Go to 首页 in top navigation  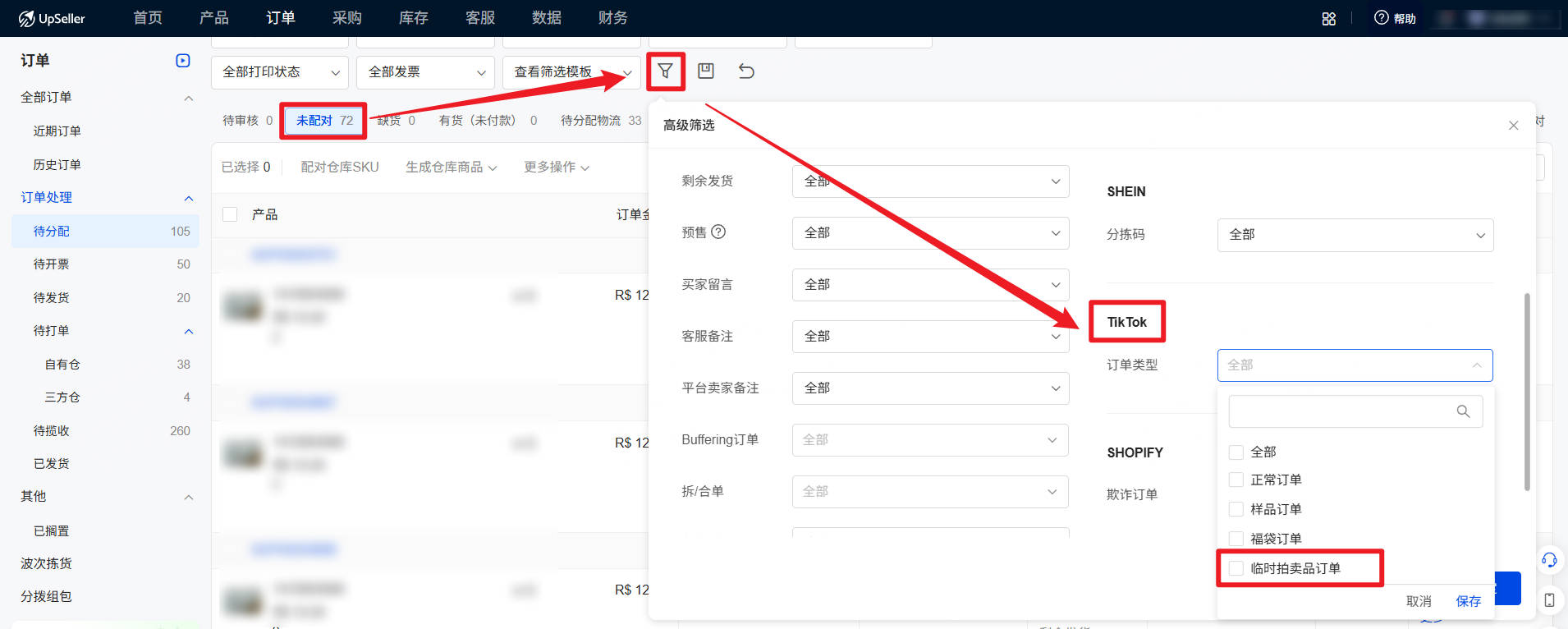(x=148, y=18)
